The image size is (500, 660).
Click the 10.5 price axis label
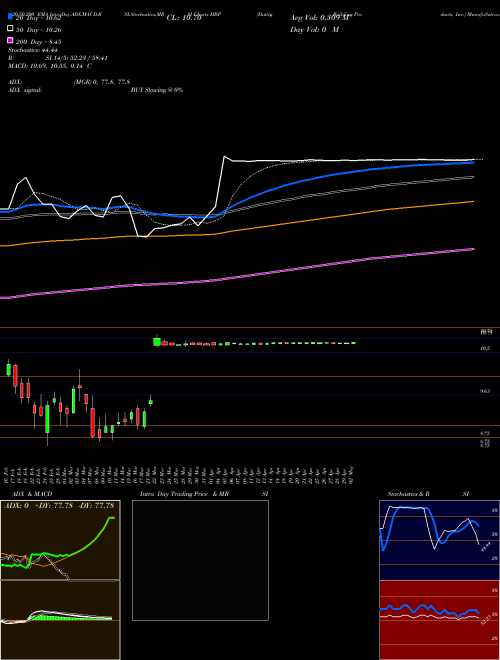pos(485,348)
